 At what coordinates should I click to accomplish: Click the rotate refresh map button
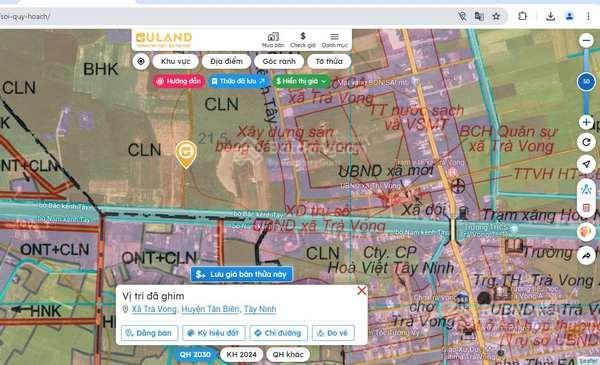(x=586, y=142)
